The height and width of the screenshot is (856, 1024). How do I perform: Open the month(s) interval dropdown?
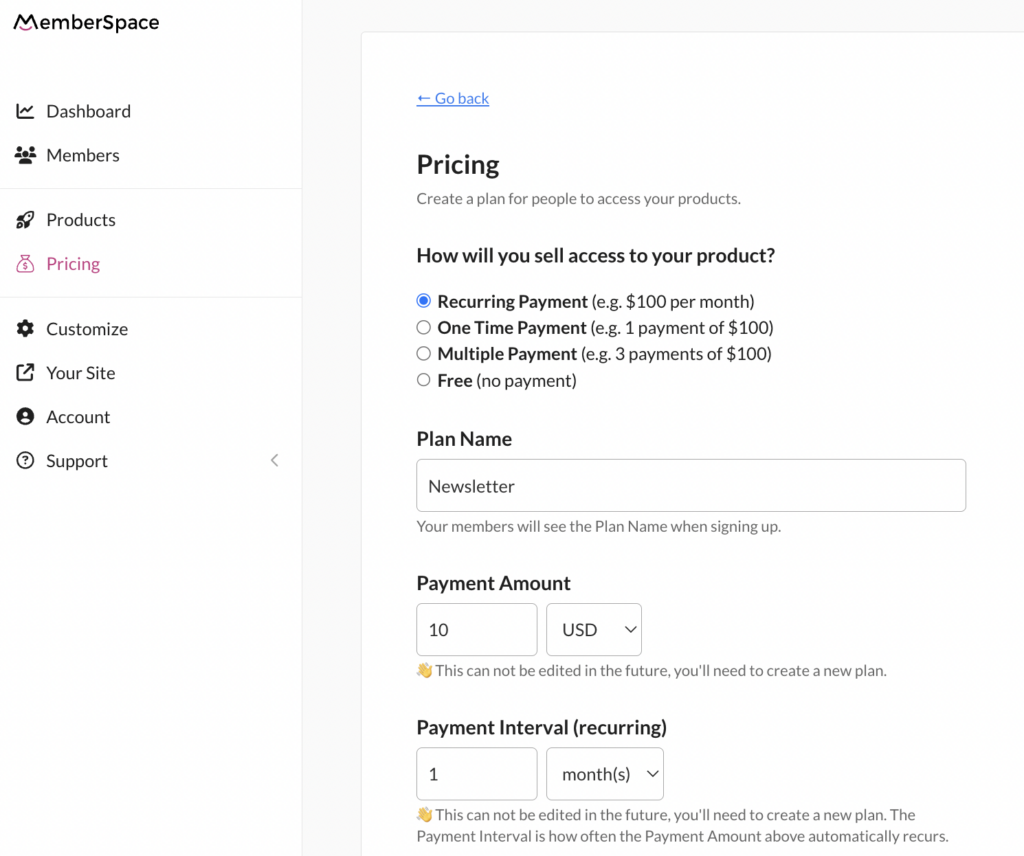point(604,773)
